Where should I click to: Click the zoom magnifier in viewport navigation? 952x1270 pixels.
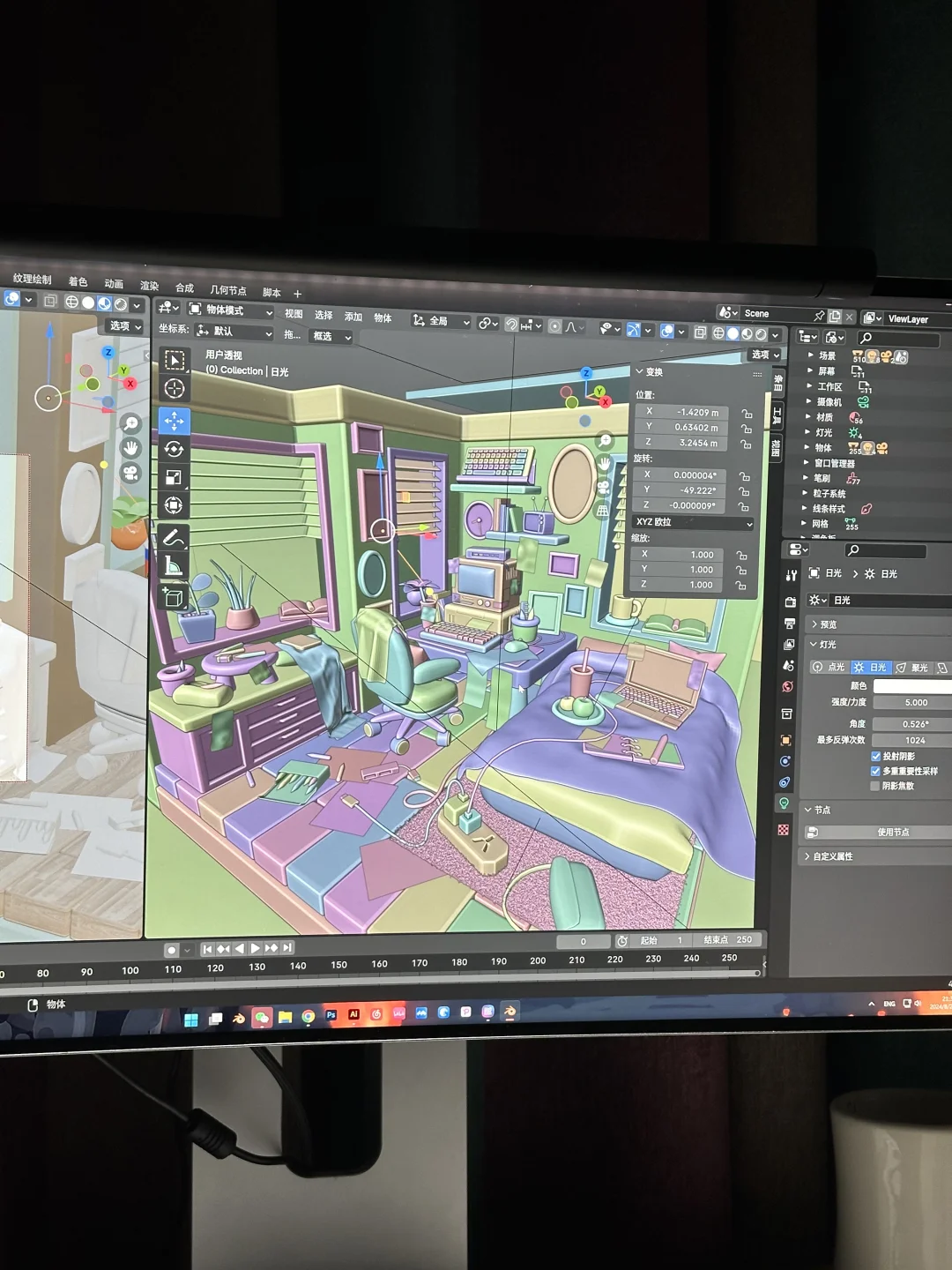tap(606, 440)
